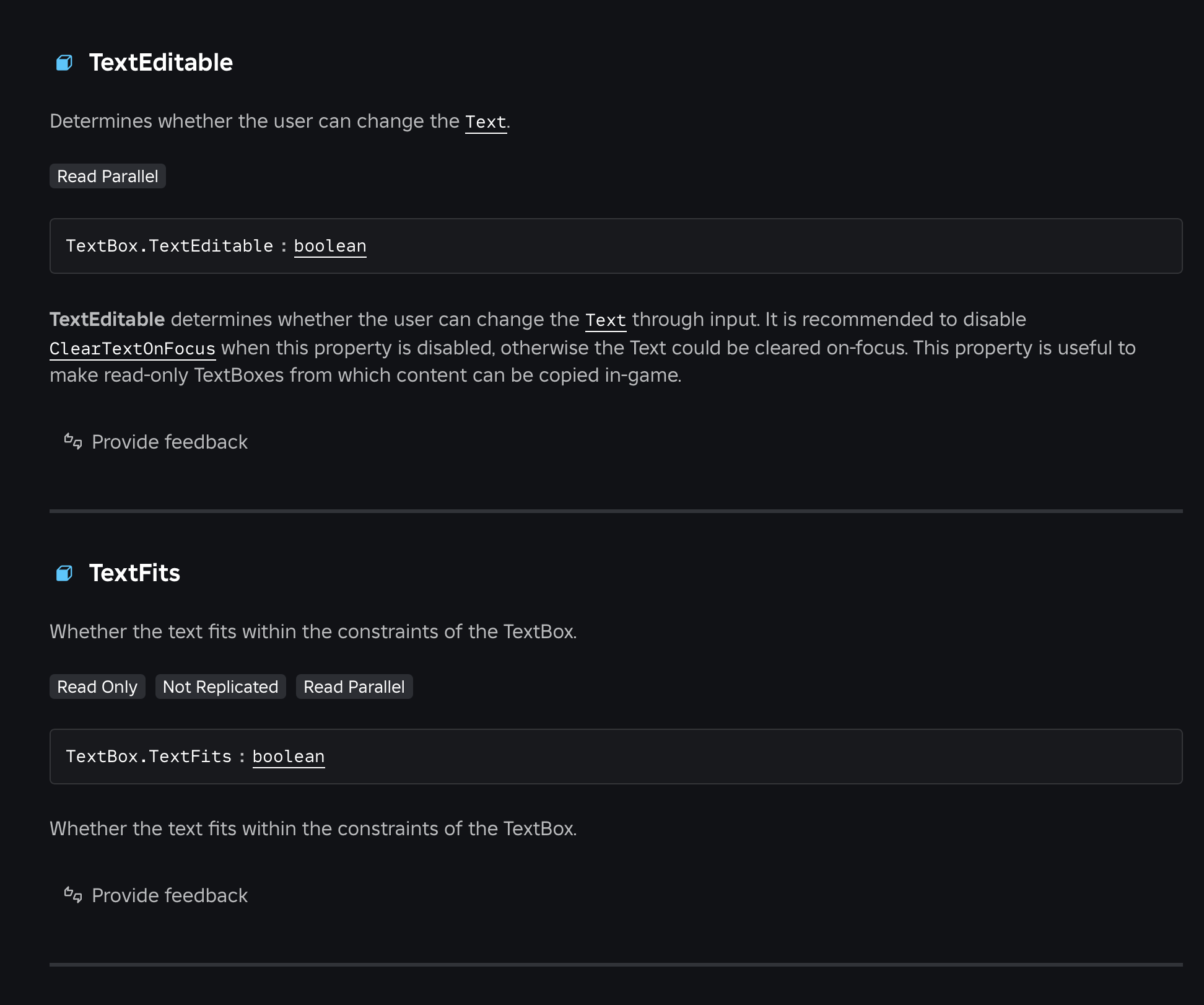Click the thumbs feedback icon under TextFits section

(73, 895)
